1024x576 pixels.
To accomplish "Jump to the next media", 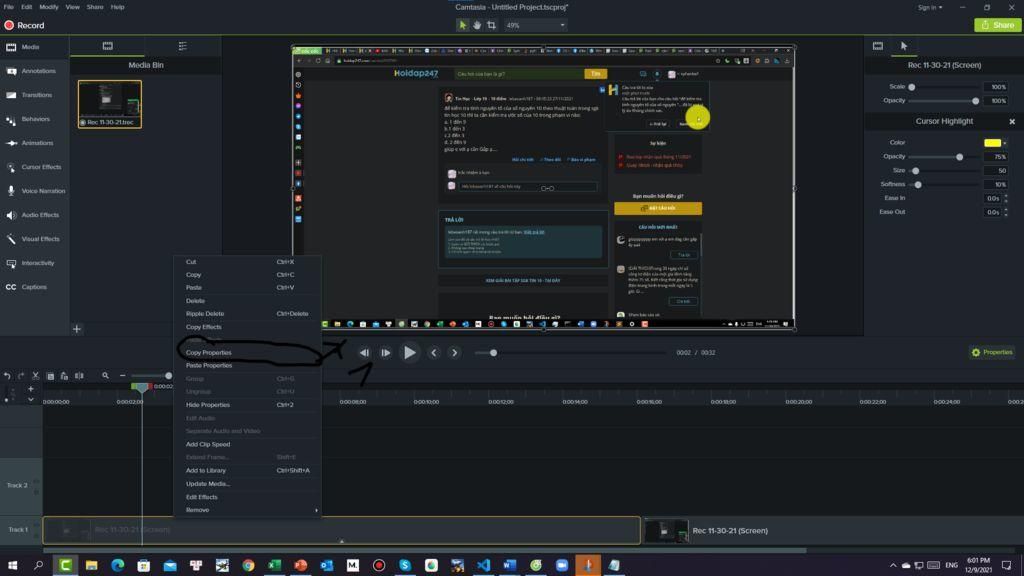I will coord(455,353).
